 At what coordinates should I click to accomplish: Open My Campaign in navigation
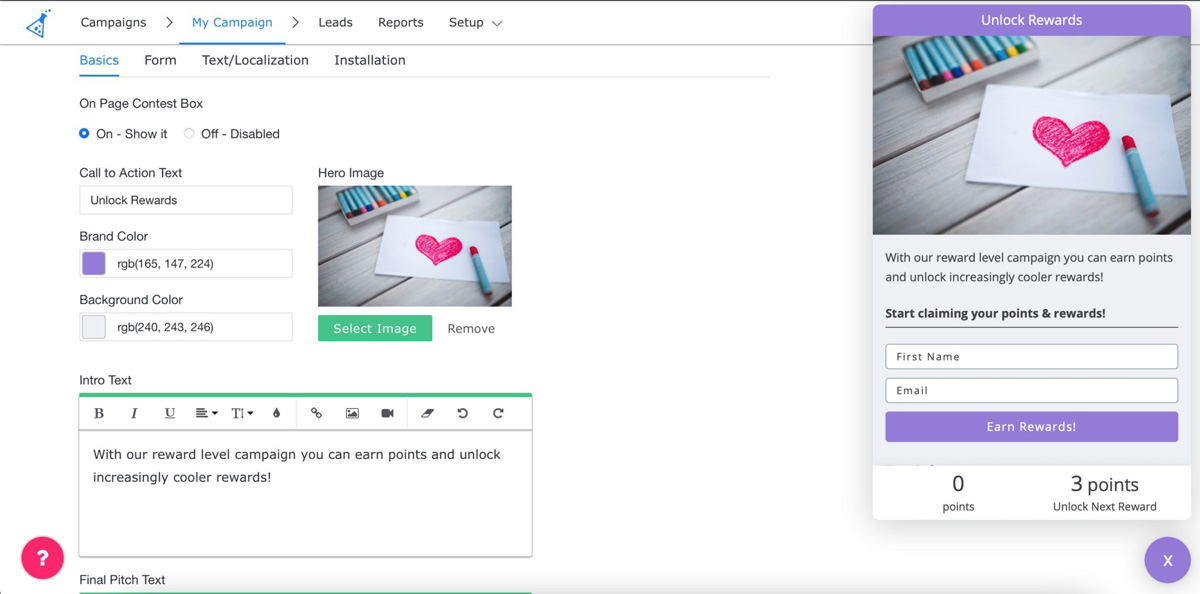tap(232, 22)
